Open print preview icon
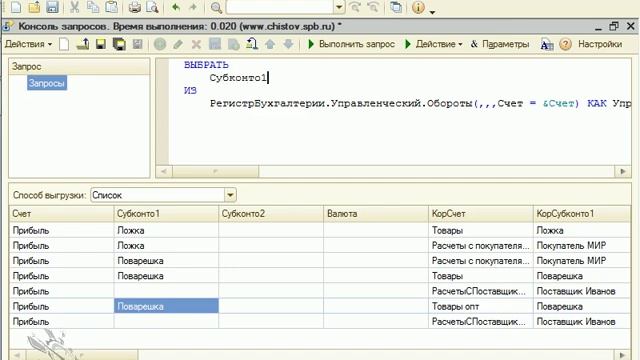Screen dimensions: 640x360 coord(152,7)
